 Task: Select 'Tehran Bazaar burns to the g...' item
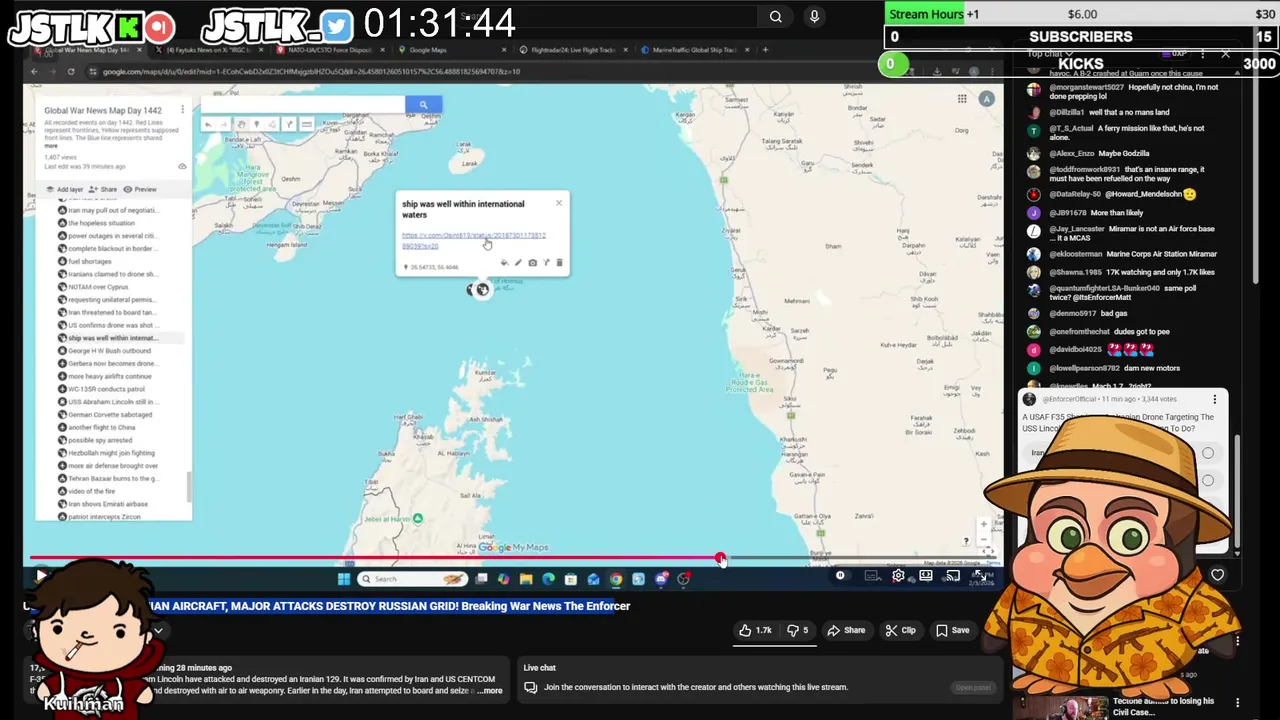coord(111,479)
